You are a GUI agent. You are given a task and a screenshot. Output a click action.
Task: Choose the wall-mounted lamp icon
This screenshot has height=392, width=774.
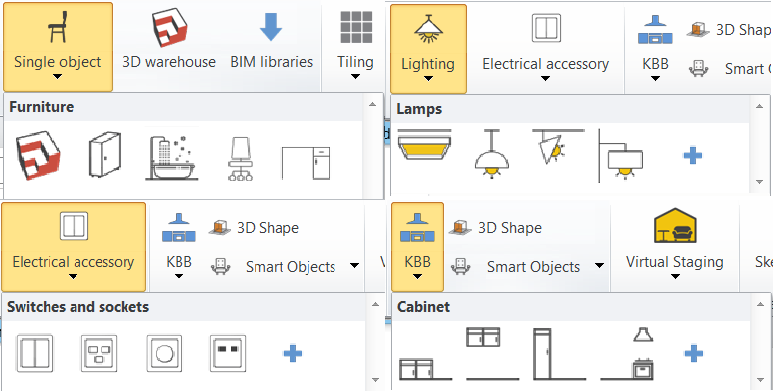coord(620,156)
